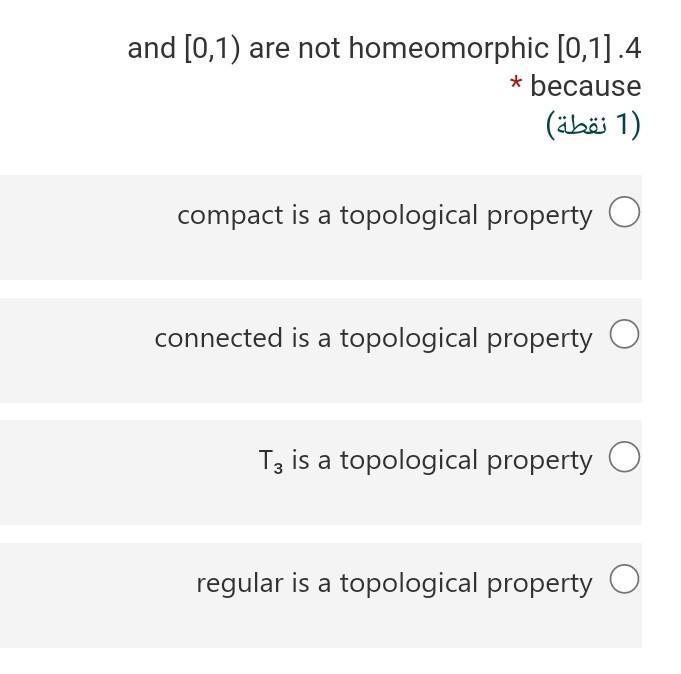
Task: Click "connected is a topological property" text
Action: pos(373,338)
